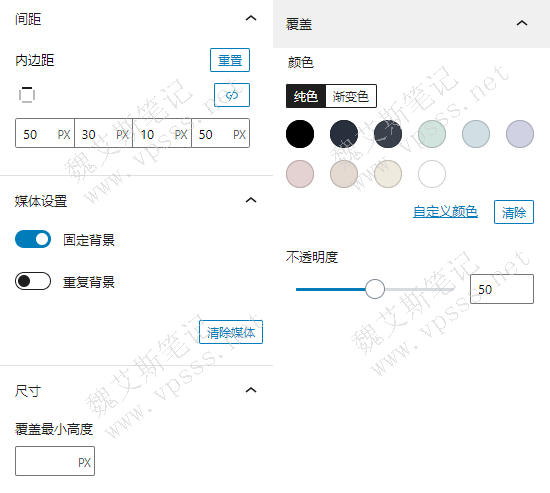This screenshot has height=493, width=550.
Task: Collapse the 媒体设置 section chevron
Action: coord(251,200)
